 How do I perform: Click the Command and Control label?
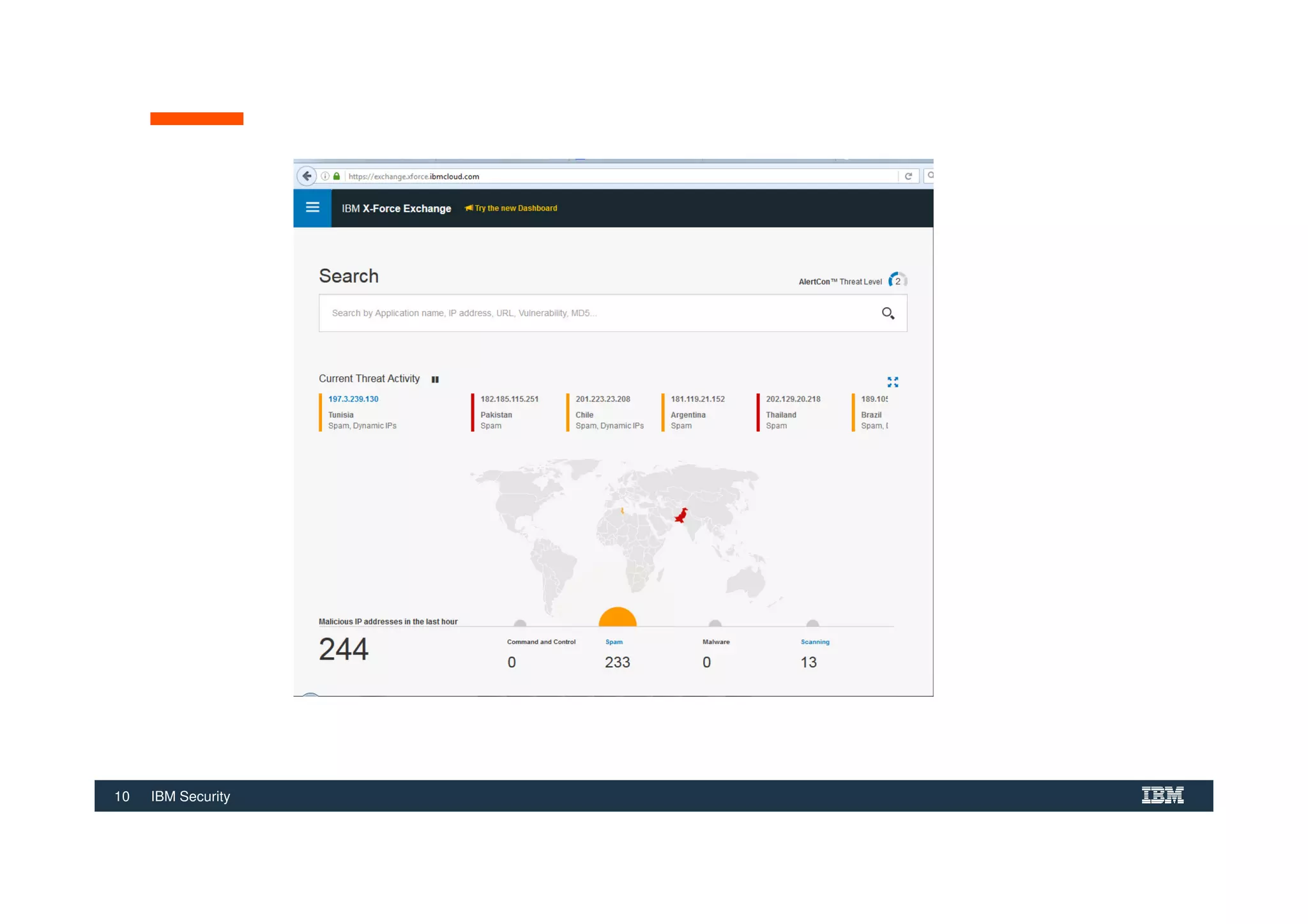[541, 642]
